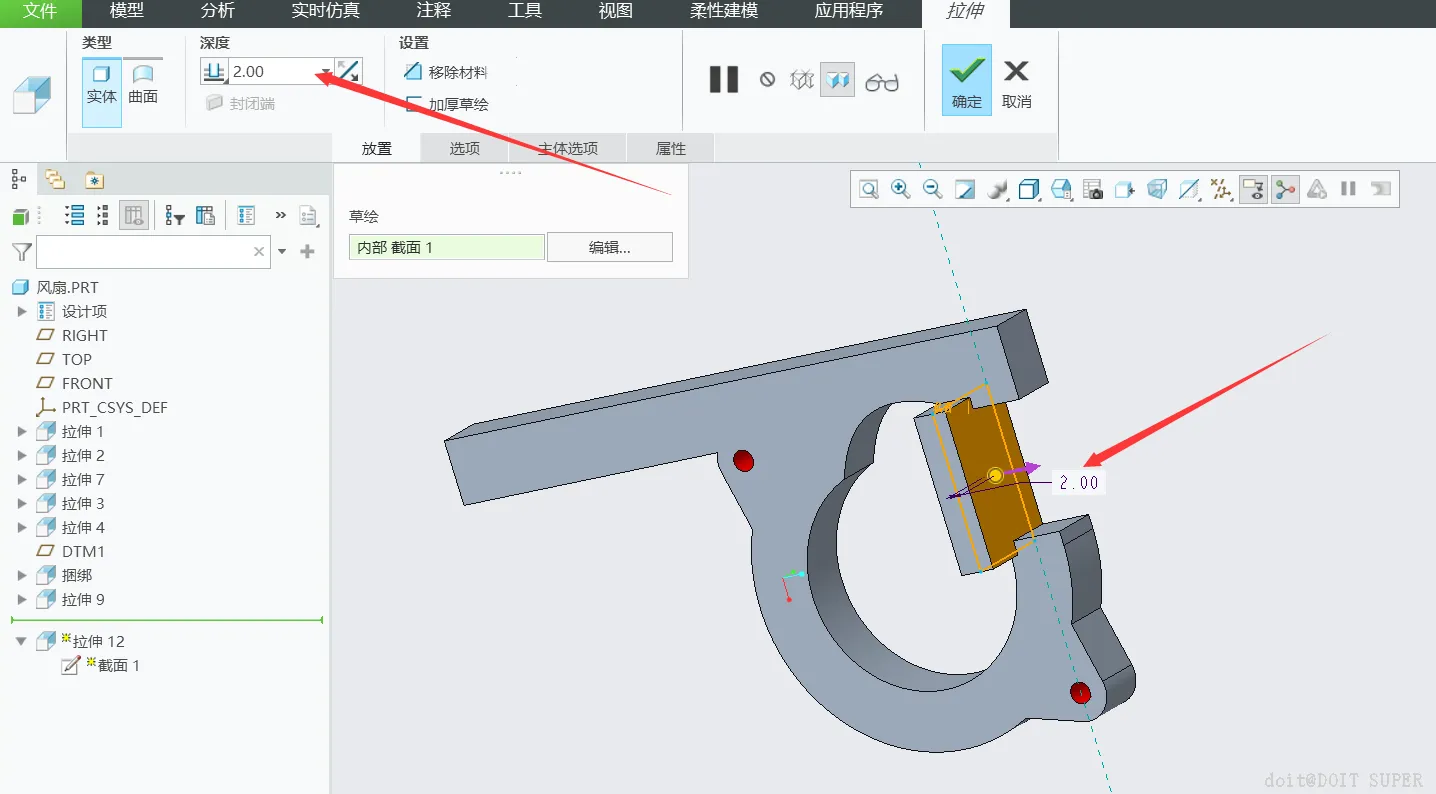Expand the 捆绑 feature node
The width and height of the screenshot is (1436, 794).
22,575
